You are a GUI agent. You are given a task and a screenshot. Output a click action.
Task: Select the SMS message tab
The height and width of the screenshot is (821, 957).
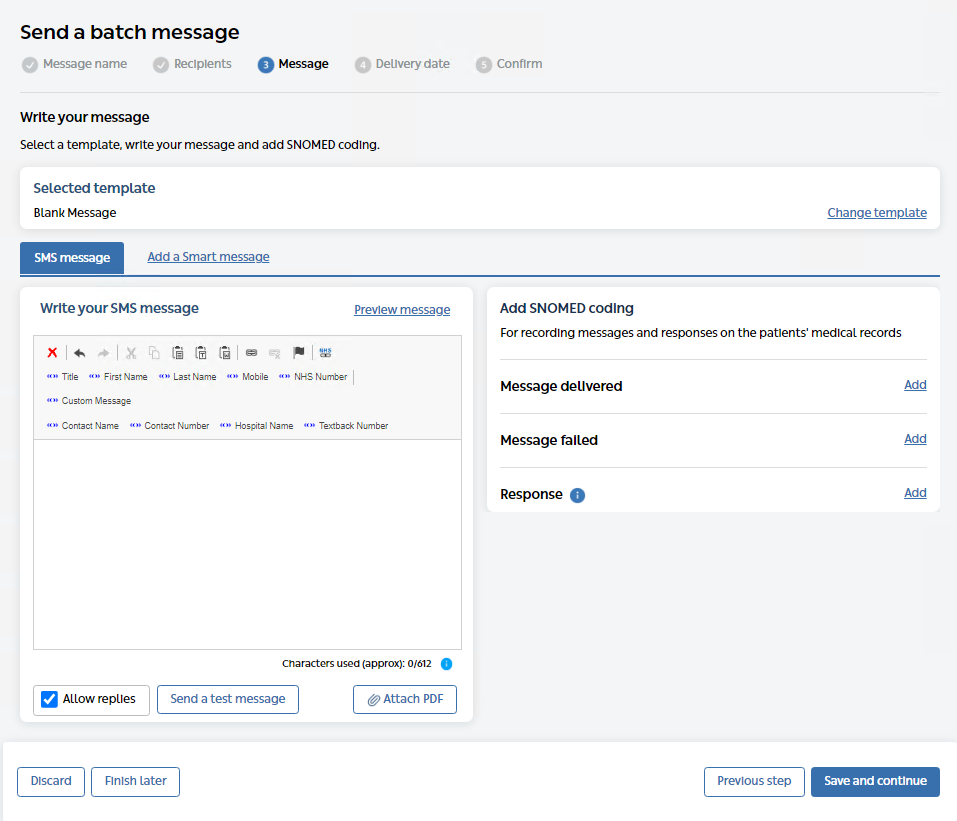[72, 258]
